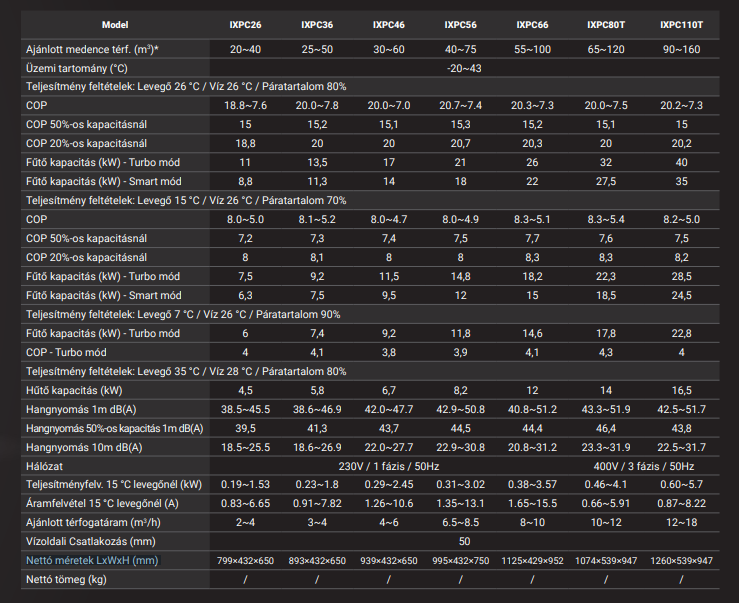Viewport: 739px width, 603px height.
Task: Select the Hálózat row label
Action: 47,466
